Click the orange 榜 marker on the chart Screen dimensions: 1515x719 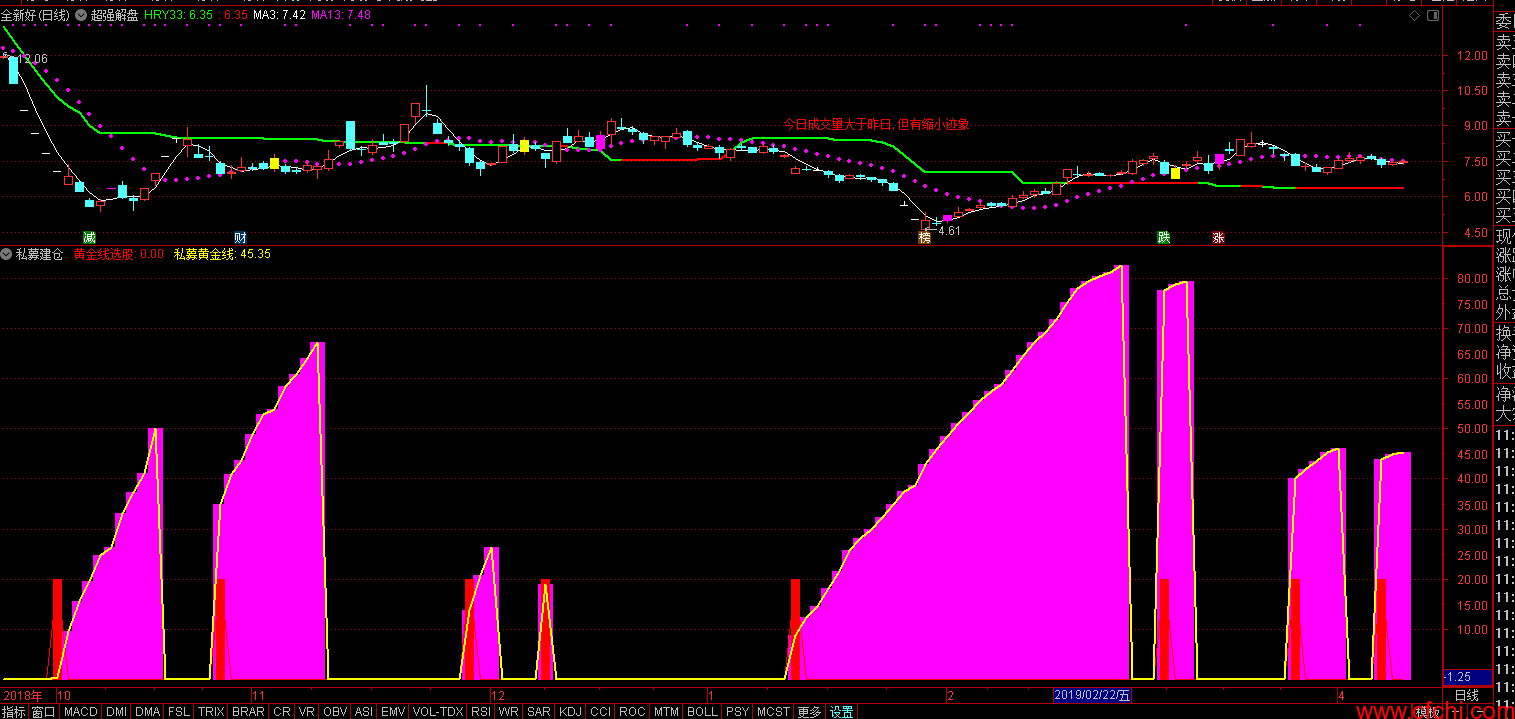924,238
